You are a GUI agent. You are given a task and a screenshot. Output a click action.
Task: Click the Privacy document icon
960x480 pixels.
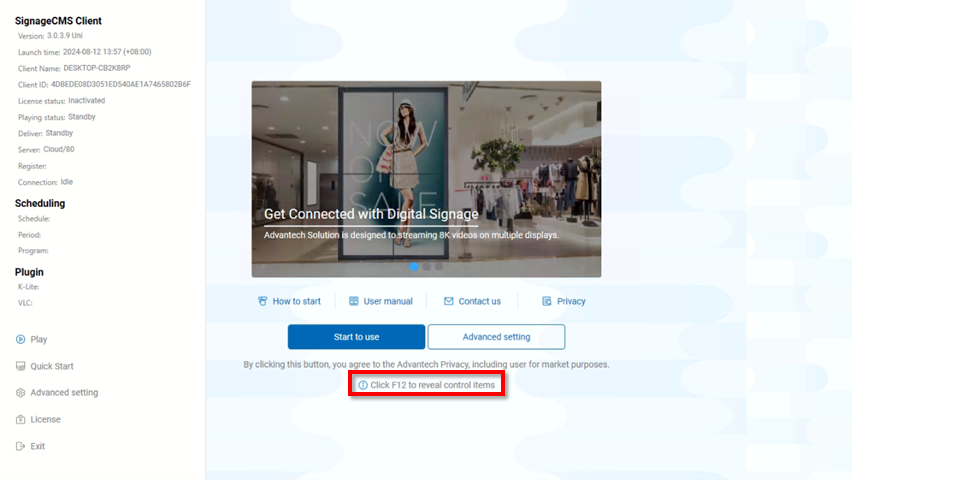coord(547,301)
